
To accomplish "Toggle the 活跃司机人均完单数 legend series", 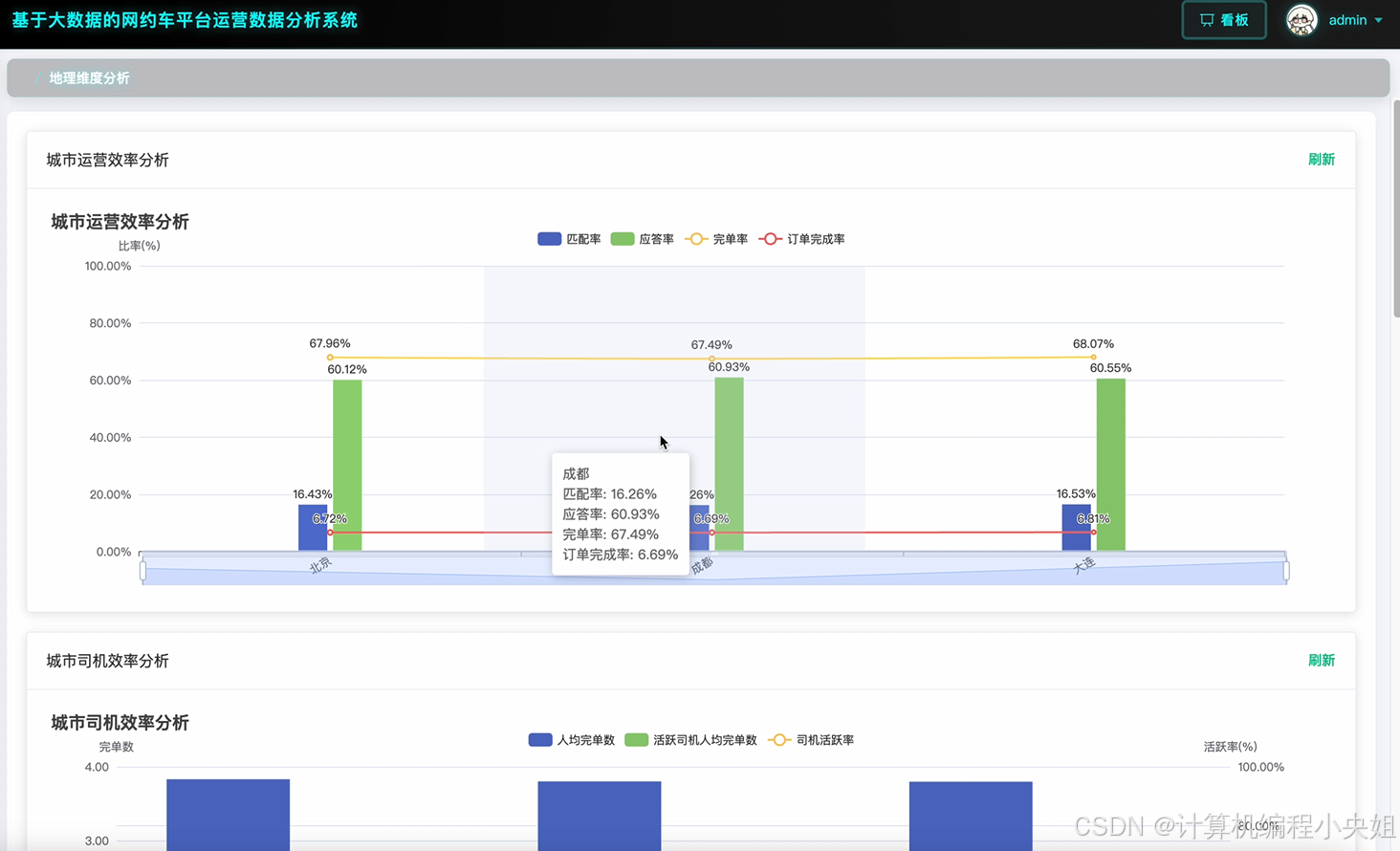I will pos(690,740).
